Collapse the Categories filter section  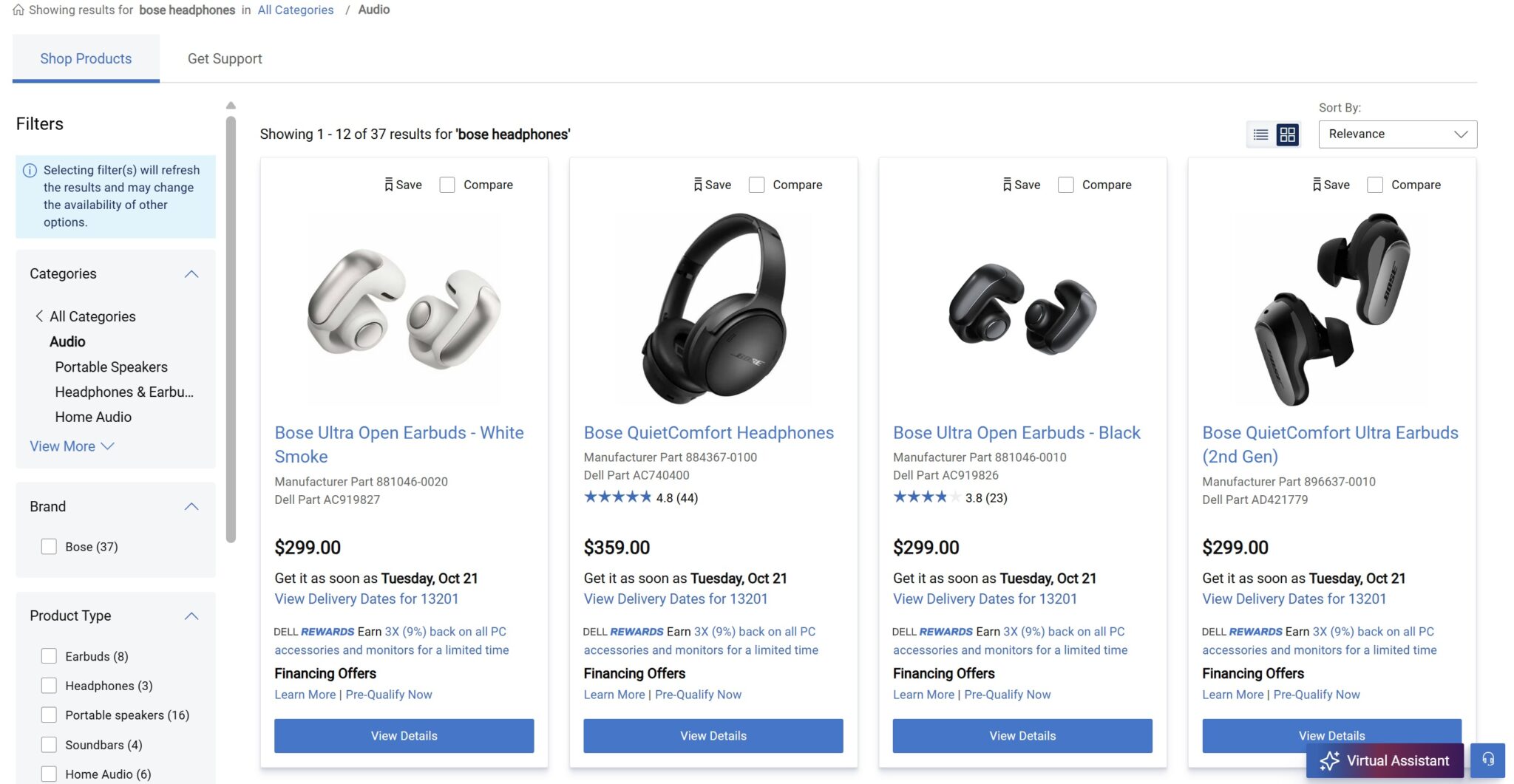pos(191,274)
